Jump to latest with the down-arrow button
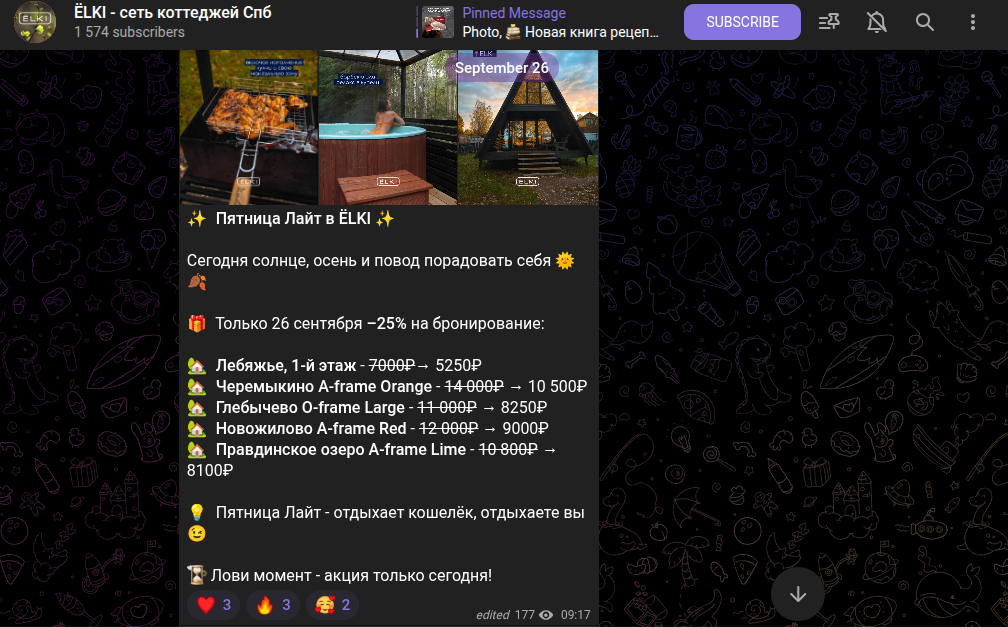 [x=798, y=594]
